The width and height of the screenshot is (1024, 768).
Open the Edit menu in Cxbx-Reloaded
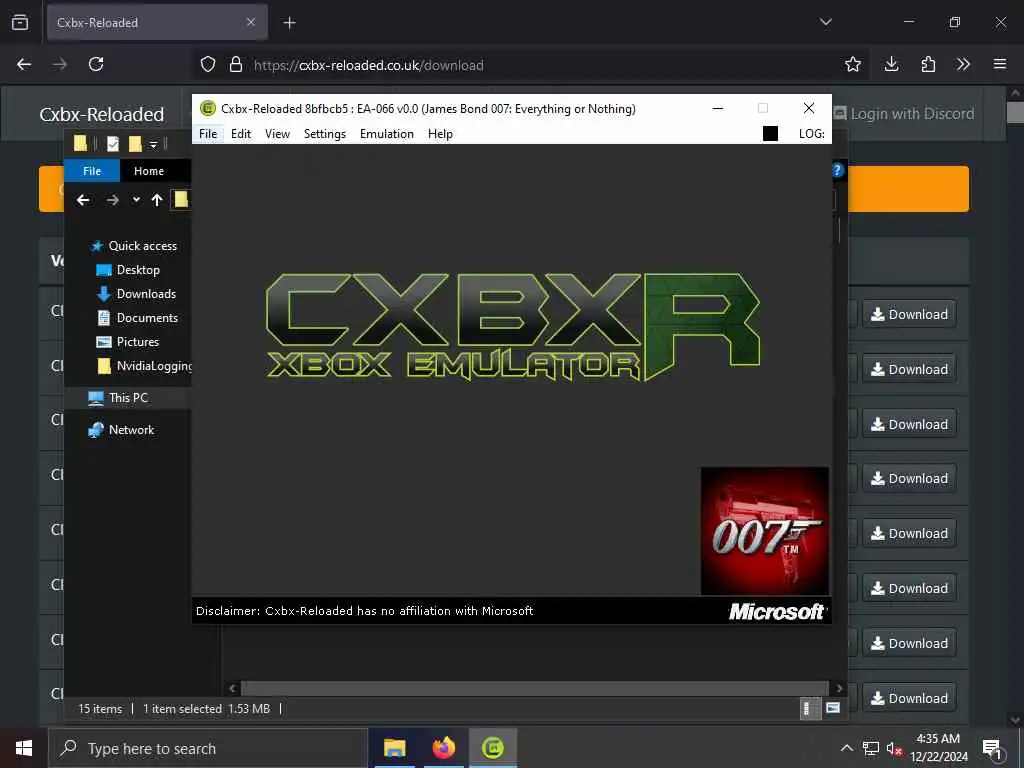(x=240, y=134)
